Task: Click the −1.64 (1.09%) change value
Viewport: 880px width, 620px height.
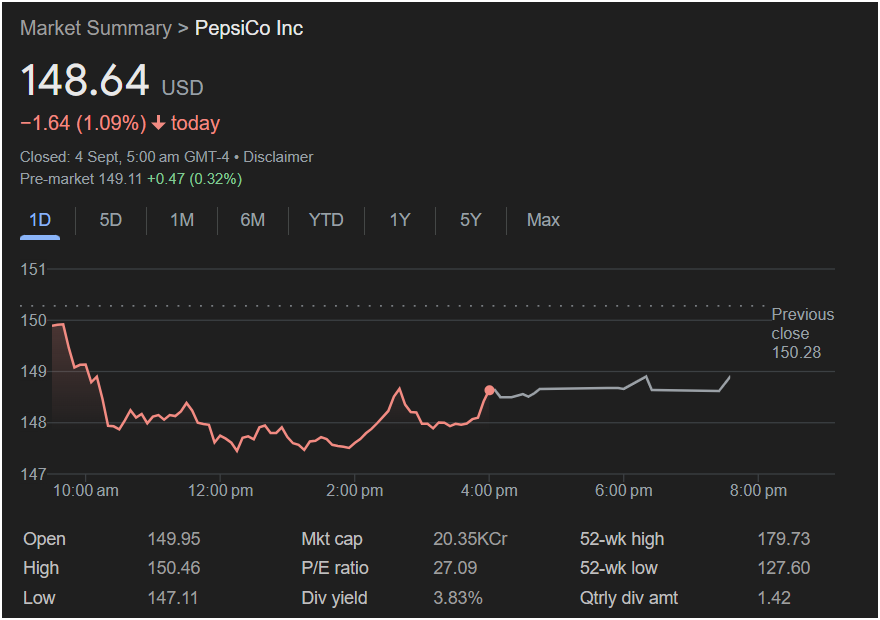Action: point(83,123)
